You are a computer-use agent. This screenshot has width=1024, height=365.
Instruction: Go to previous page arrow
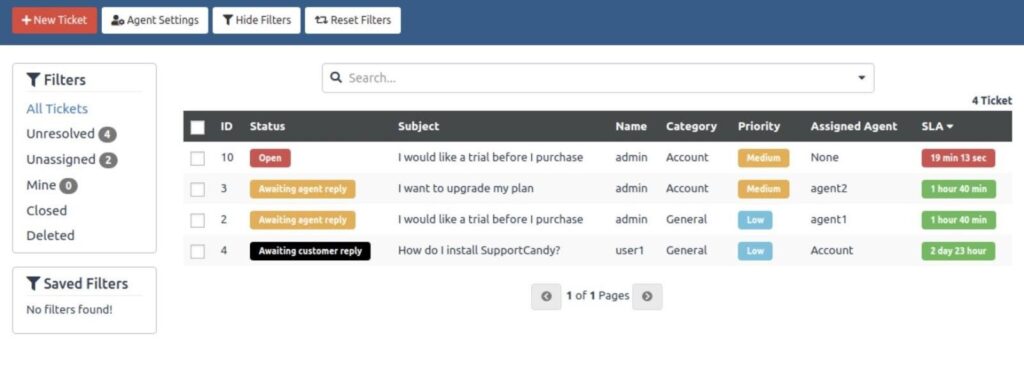point(547,296)
